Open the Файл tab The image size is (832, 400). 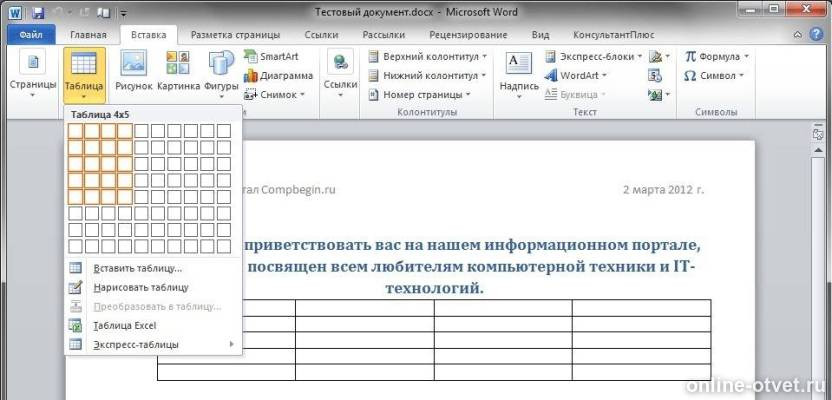[x=31, y=35]
